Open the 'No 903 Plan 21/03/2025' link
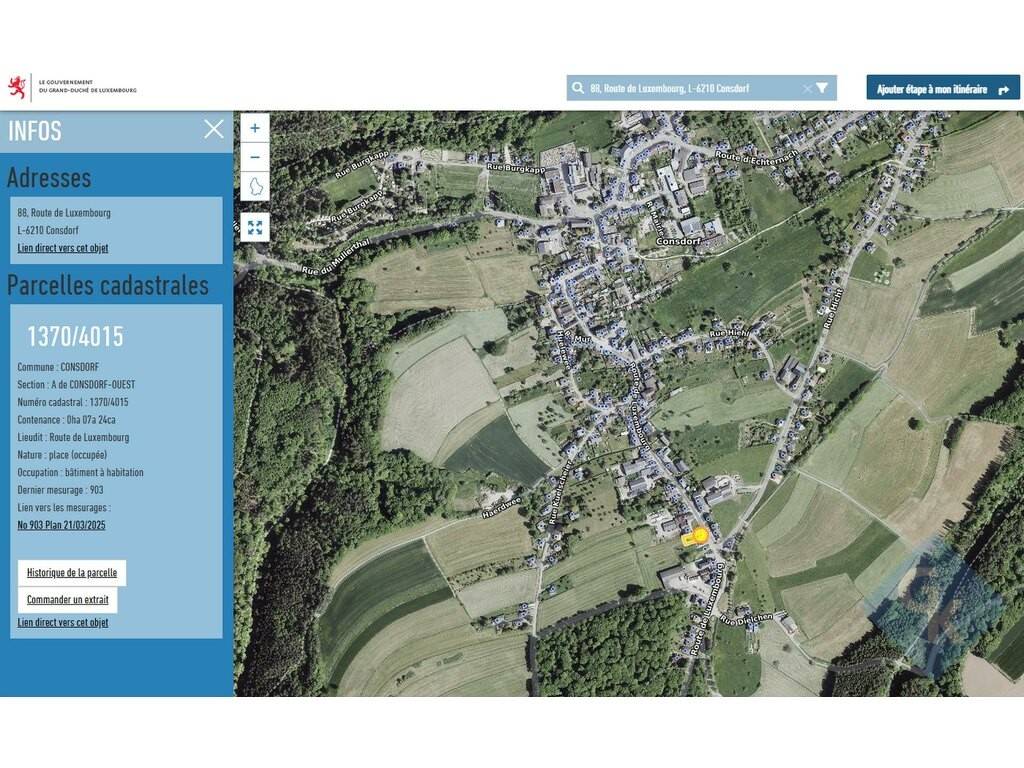This screenshot has width=1024, height=768. tap(61, 525)
